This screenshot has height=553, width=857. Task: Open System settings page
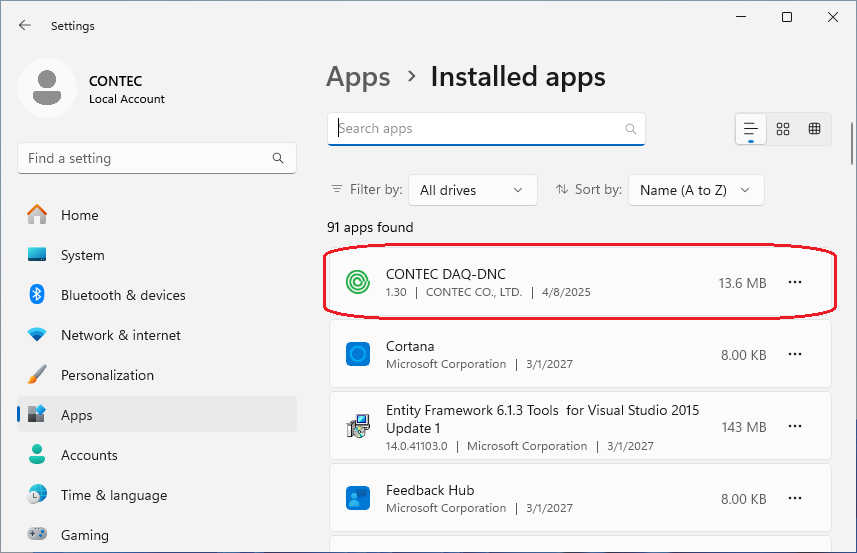(x=157, y=255)
